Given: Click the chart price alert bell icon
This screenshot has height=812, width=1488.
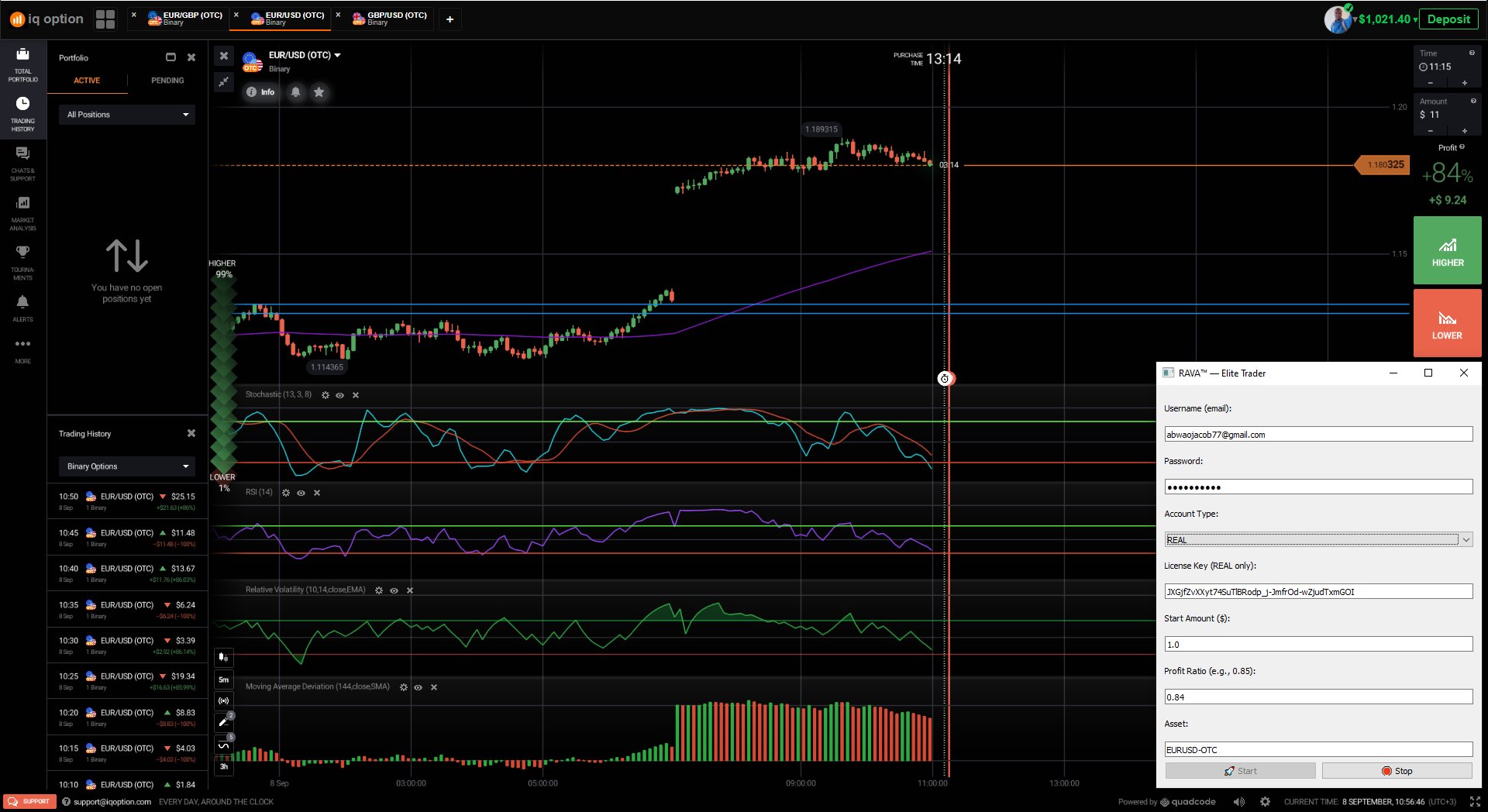Looking at the screenshot, I should pos(295,92).
